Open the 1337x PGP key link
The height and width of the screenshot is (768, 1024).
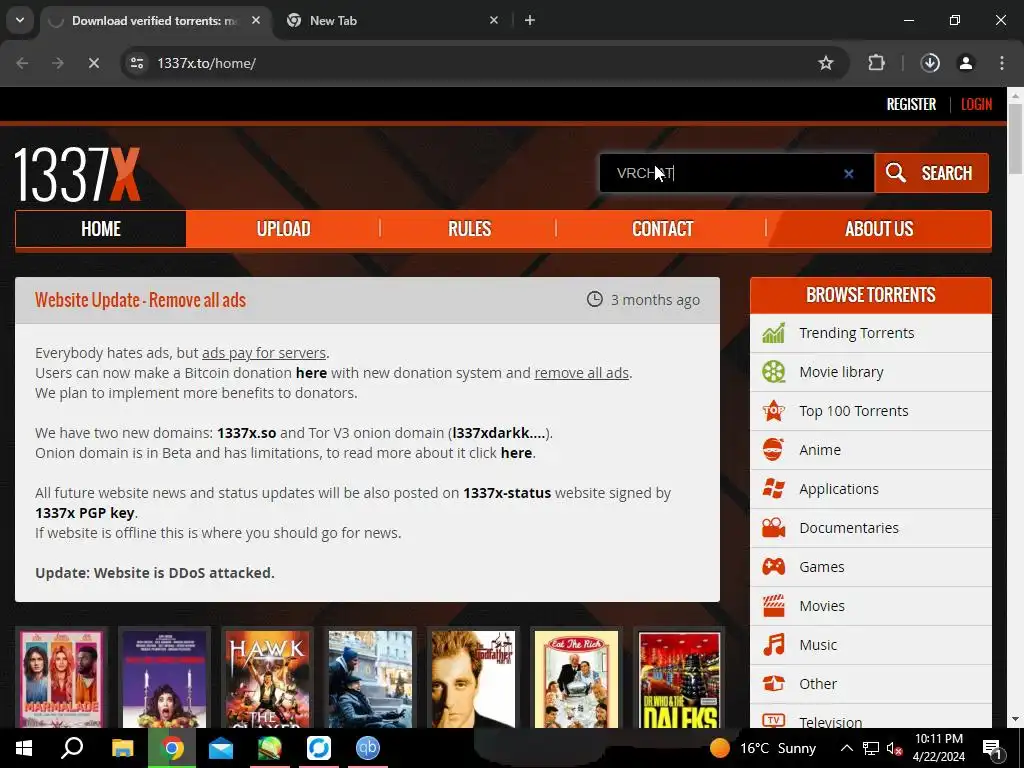click(85, 513)
